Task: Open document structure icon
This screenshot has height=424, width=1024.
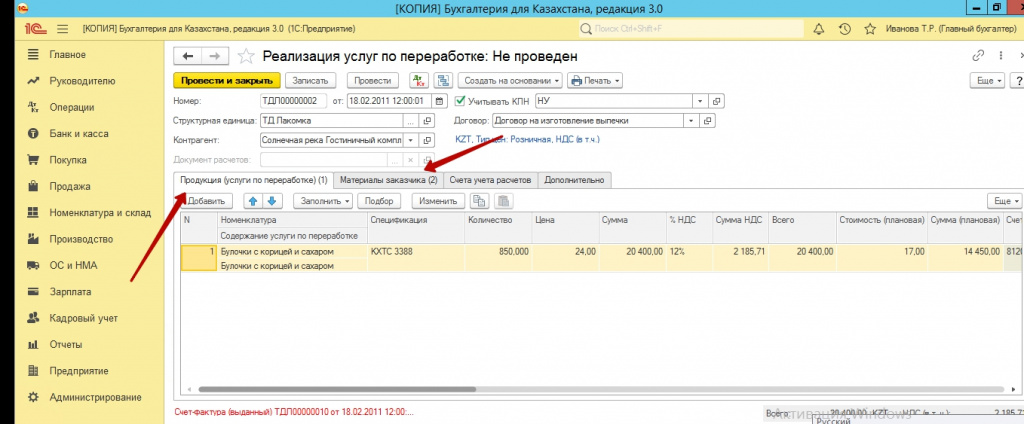Action: click(444, 81)
